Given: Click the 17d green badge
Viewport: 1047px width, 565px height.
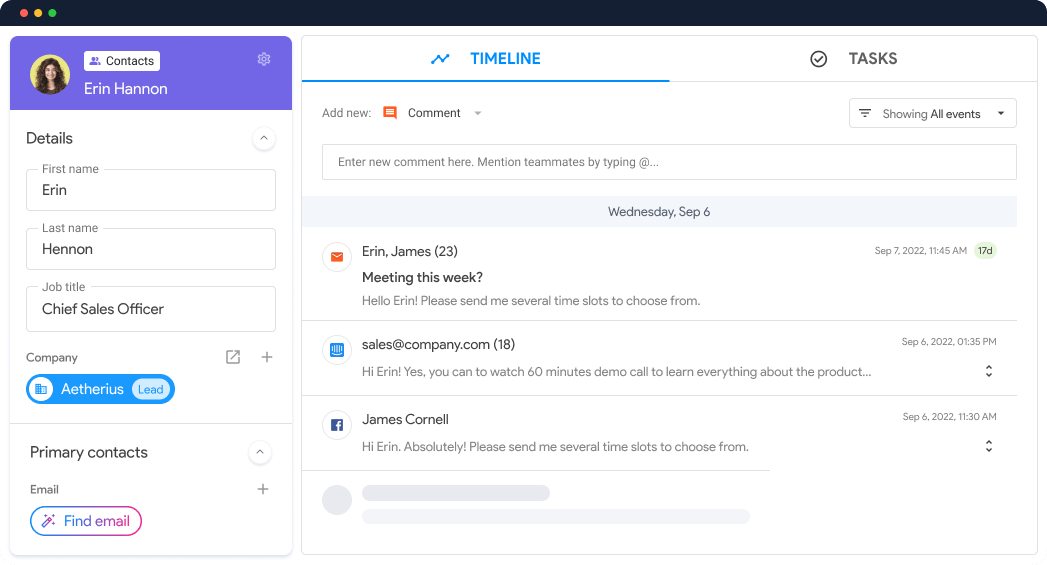Looking at the screenshot, I should pyautogui.click(x=985, y=251).
